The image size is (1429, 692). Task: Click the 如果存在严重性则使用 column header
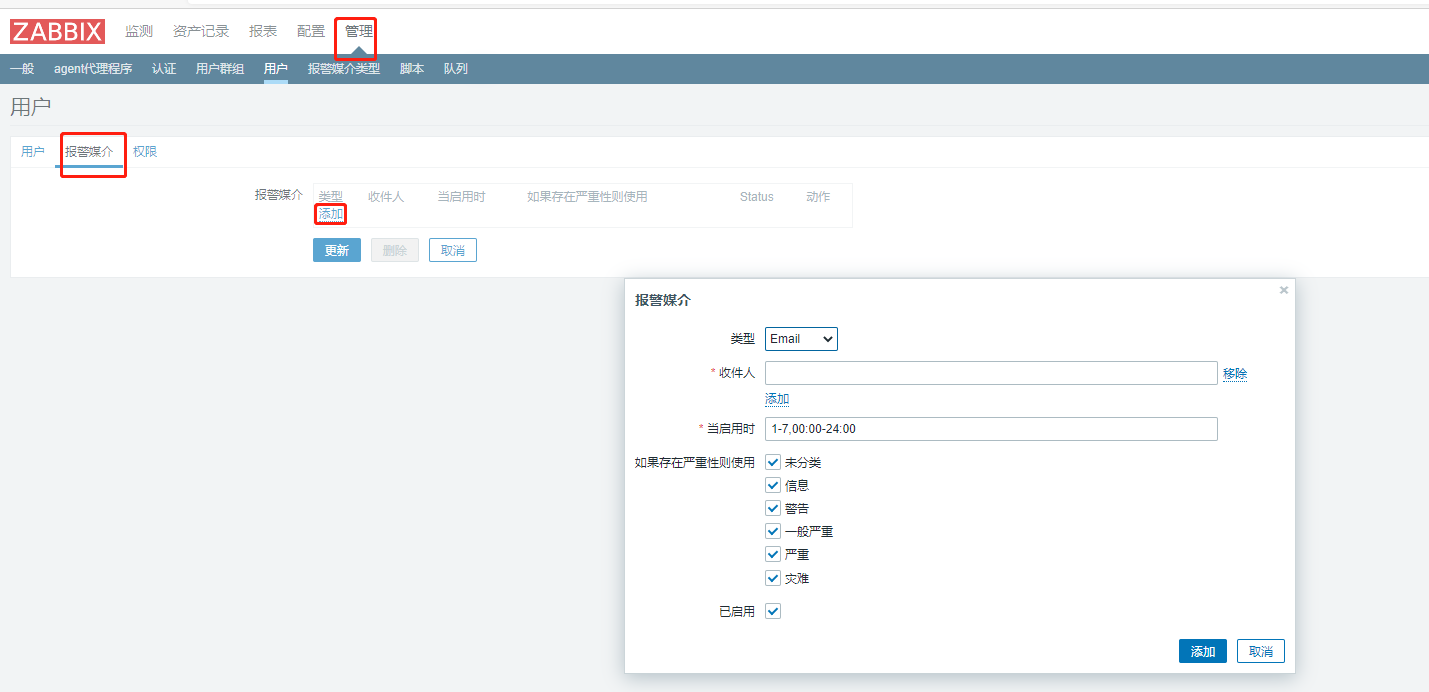[x=587, y=197]
